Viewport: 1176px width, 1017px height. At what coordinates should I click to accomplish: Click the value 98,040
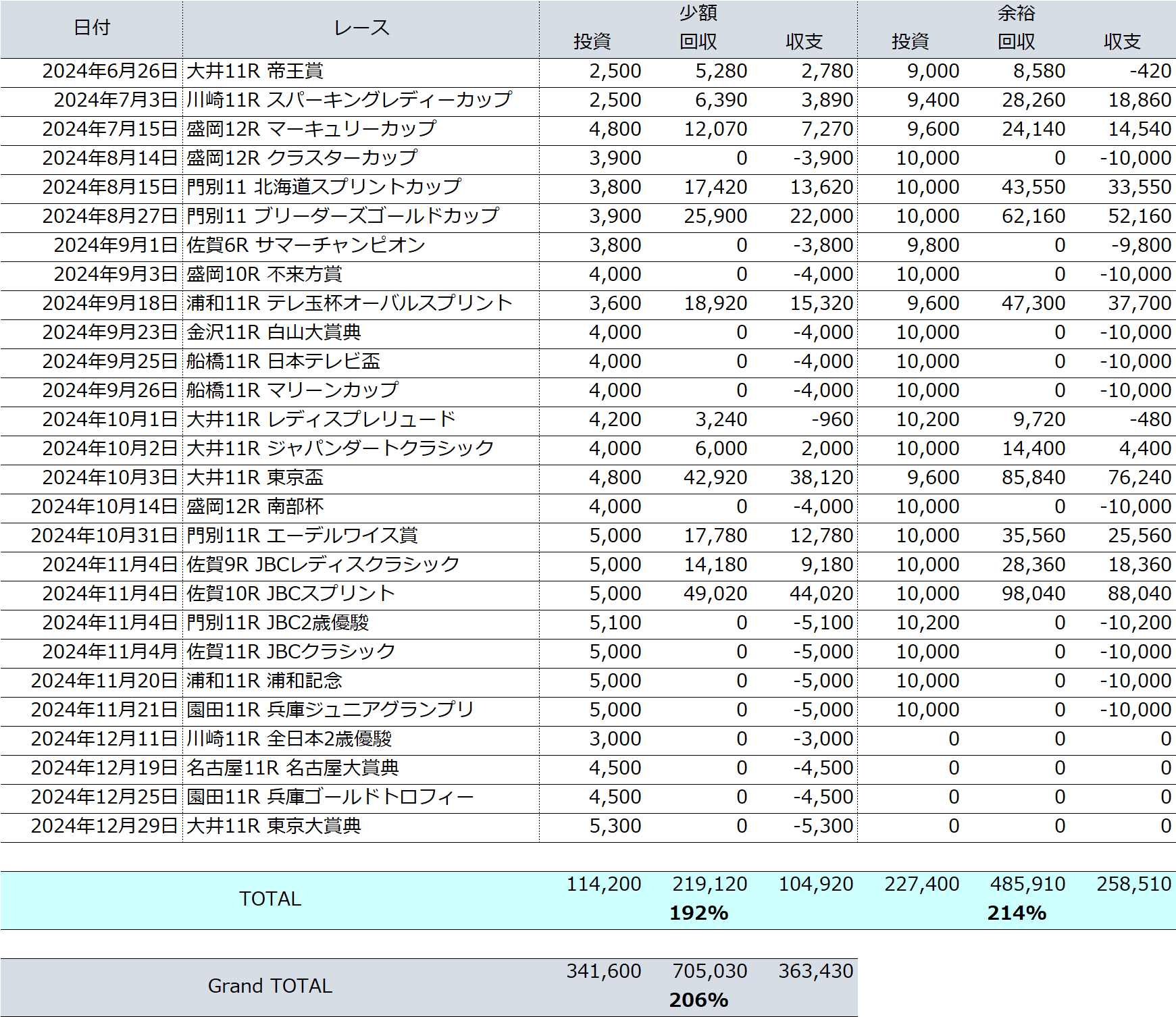point(1033,594)
